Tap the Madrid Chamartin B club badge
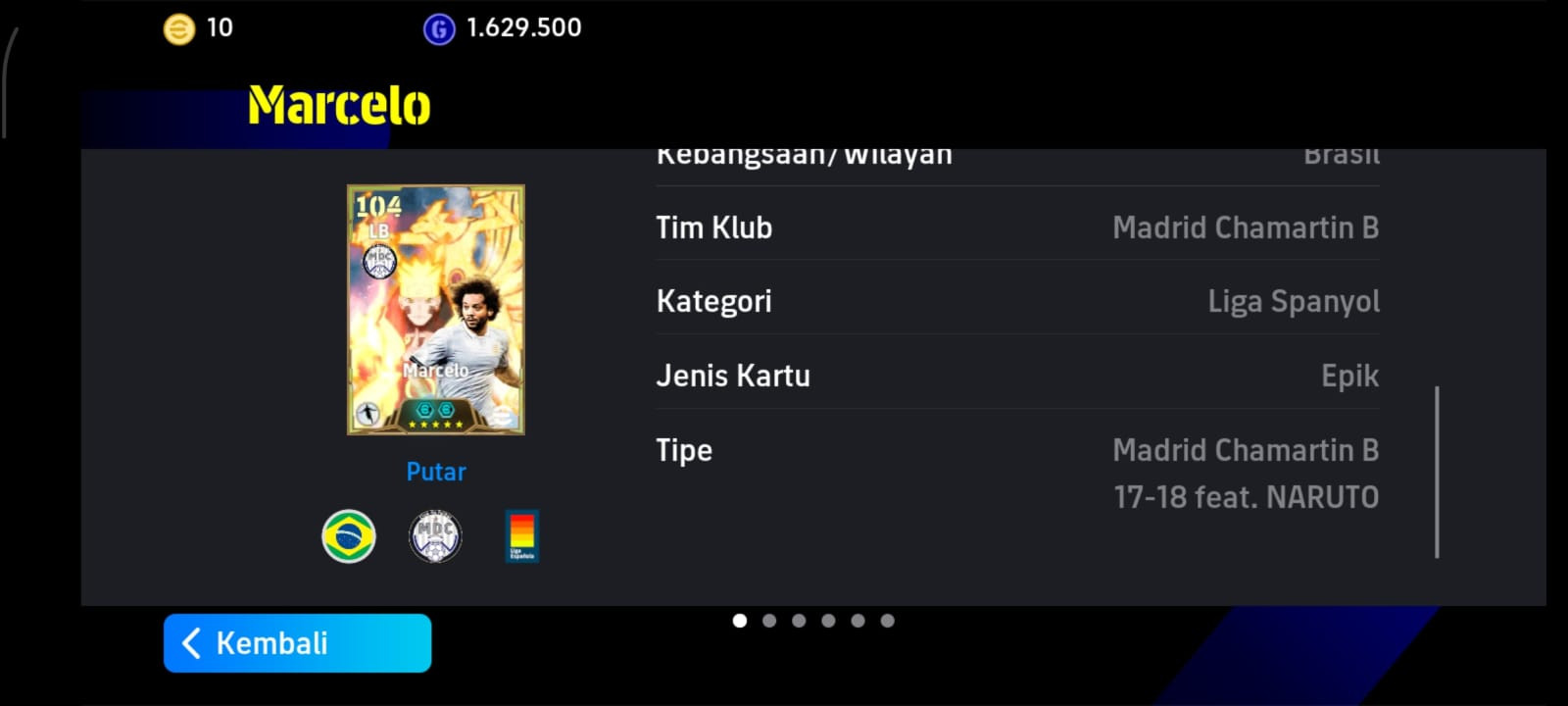Screen dimensions: 1568x706 tap(435, 536)
